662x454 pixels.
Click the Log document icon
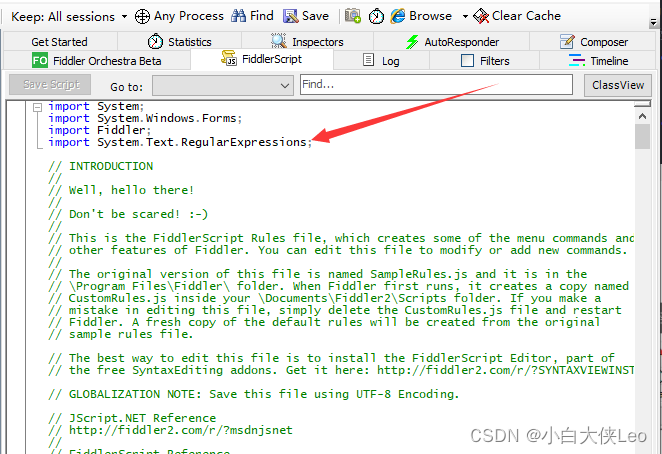(x=369, y=60)
